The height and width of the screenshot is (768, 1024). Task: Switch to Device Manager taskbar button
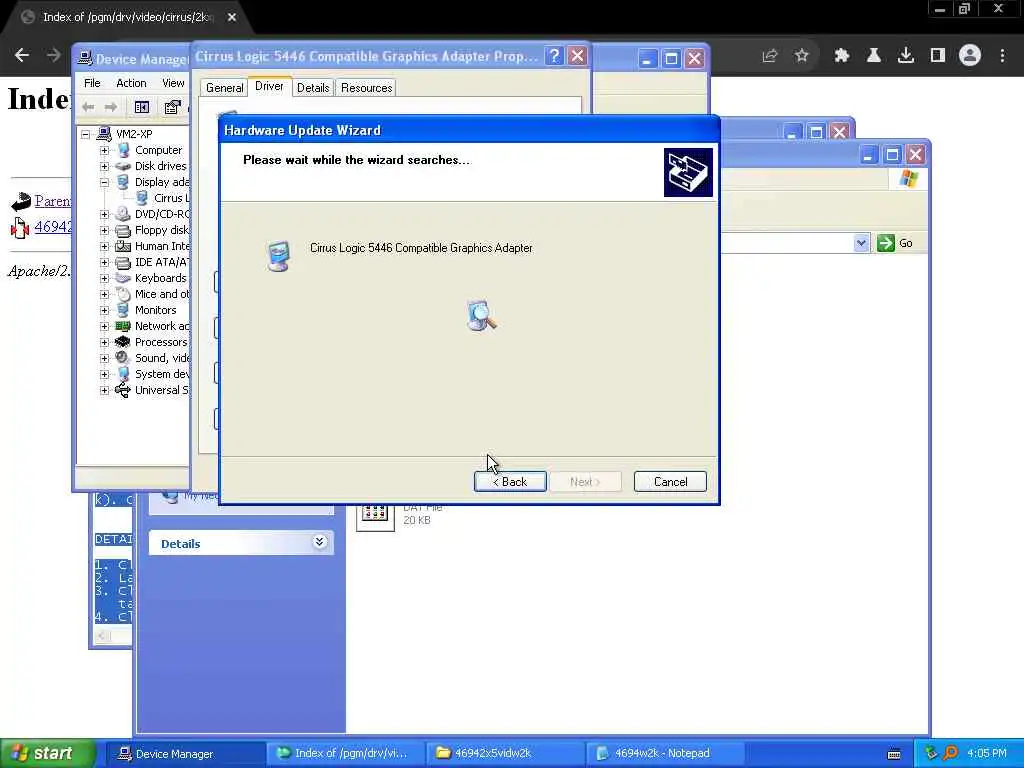click(x=185, y=754)
